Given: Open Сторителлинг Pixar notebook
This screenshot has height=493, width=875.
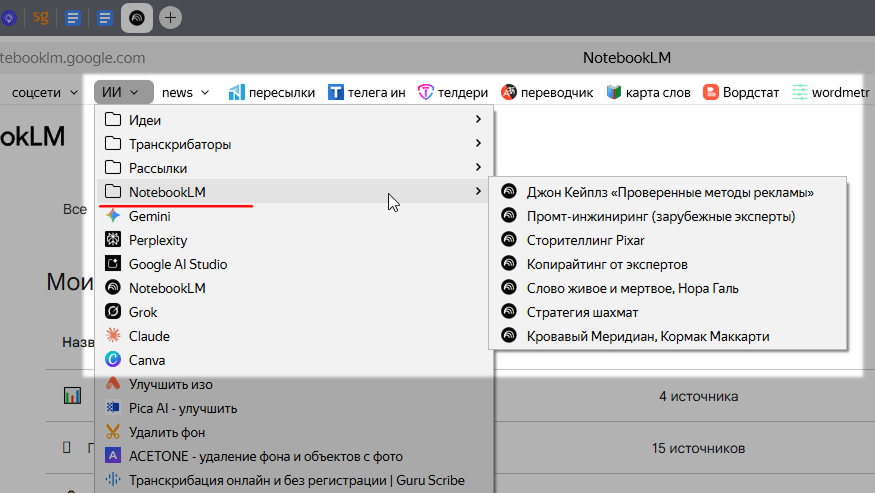Looking at the screenshot, I should click(585, 240).
